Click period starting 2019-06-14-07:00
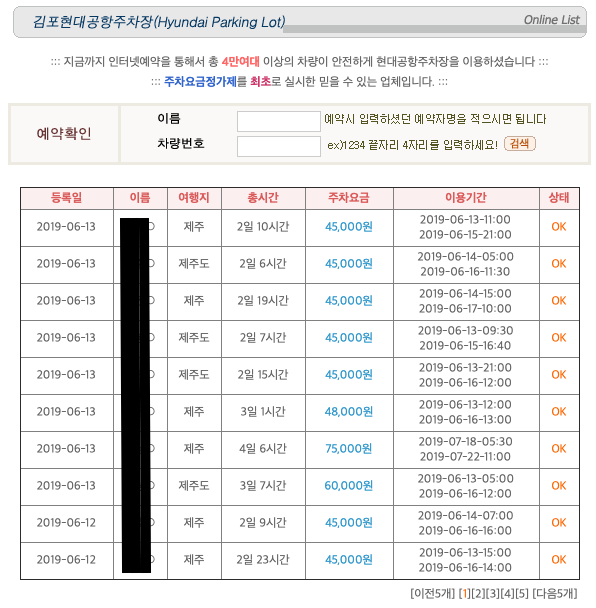596x608 pixels. [465, 516]
